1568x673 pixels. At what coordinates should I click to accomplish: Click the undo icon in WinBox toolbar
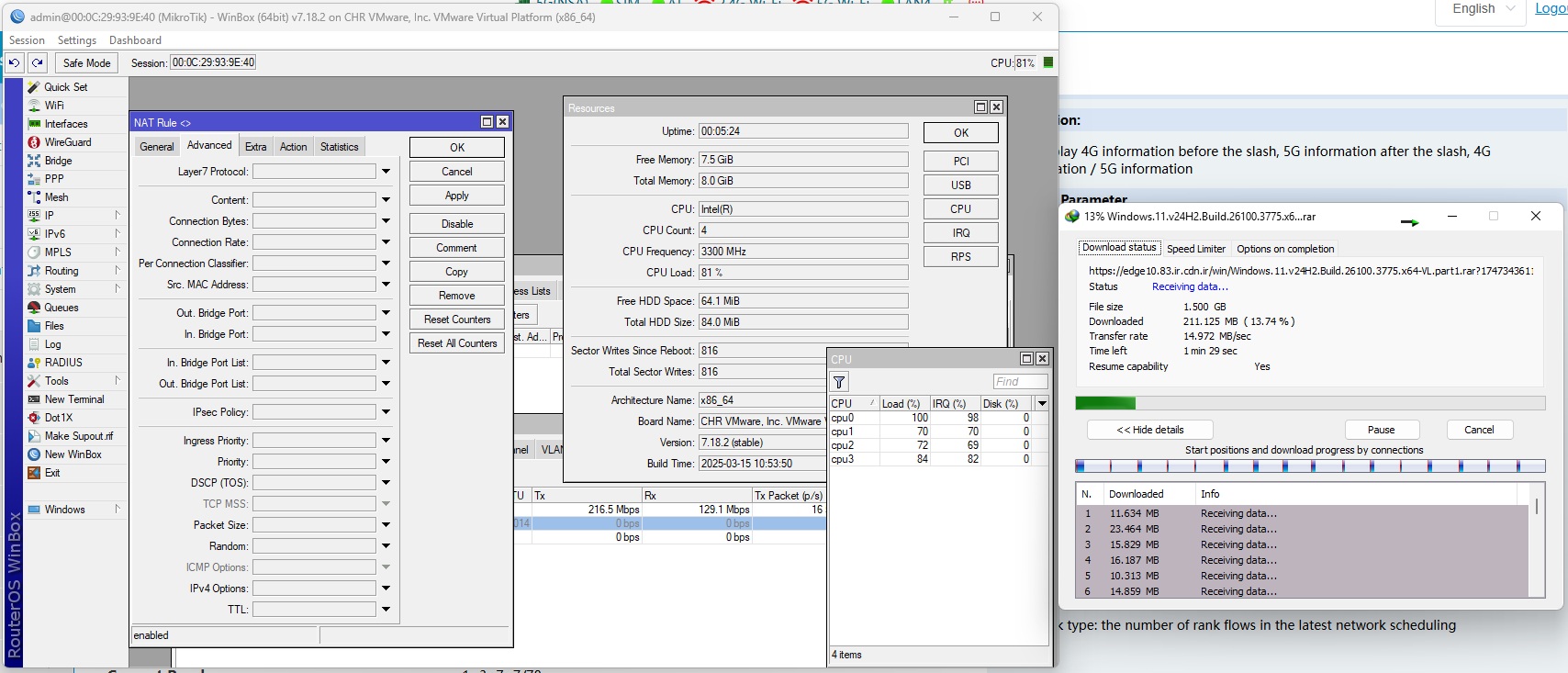coord(14,62)
